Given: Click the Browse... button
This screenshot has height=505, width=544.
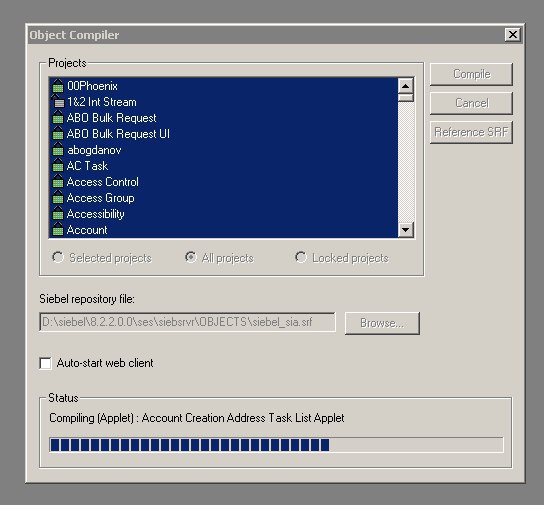Looking at the screenshot, I should (382, 323).
